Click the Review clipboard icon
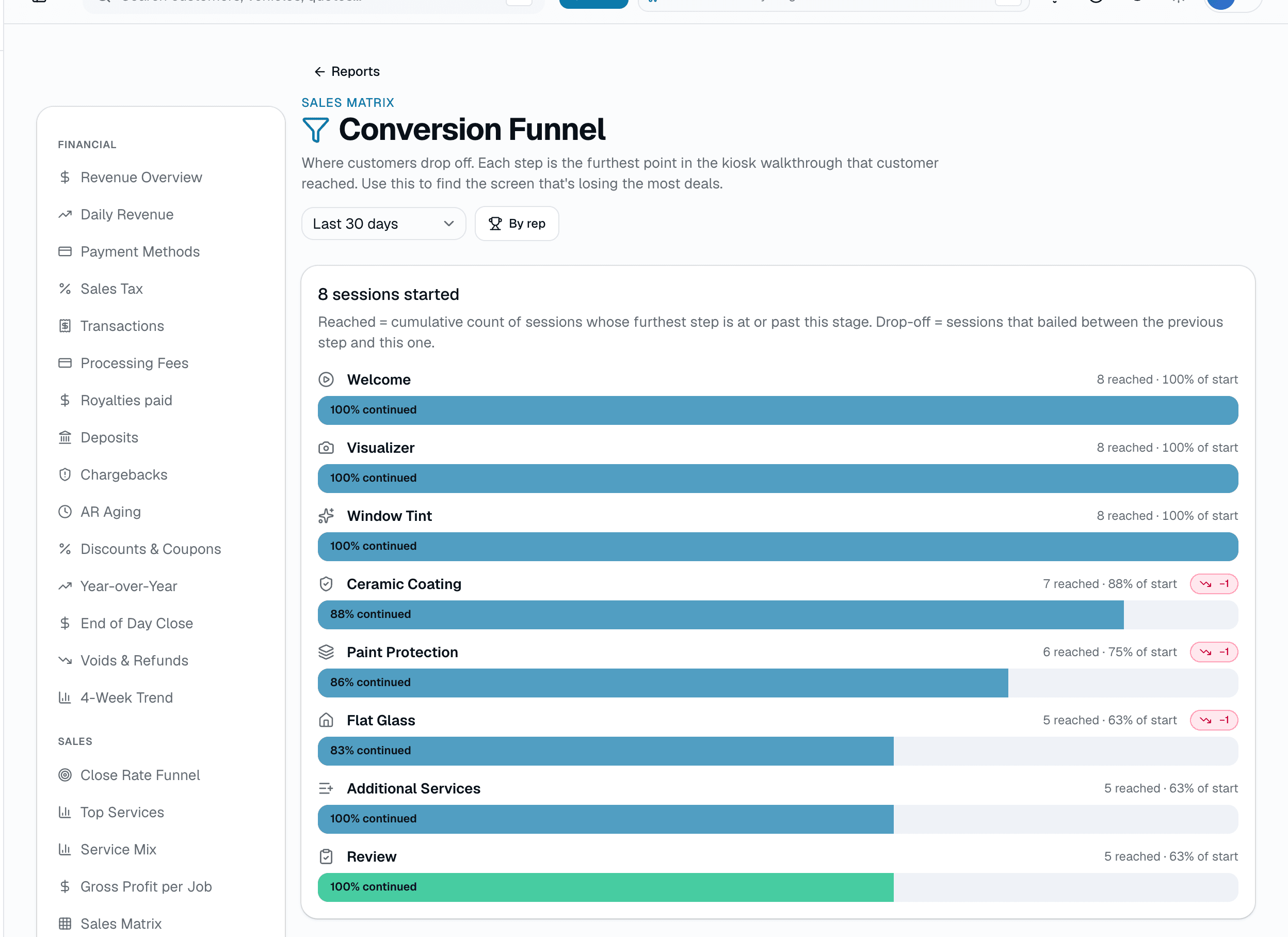Screen dimensions: 1288x937 (x=326, y=857)
